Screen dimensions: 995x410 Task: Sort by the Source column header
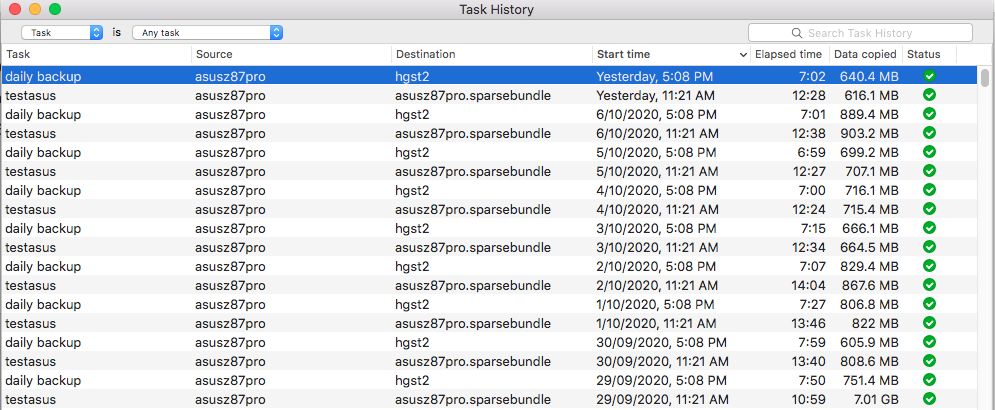[x=290, y=54]
